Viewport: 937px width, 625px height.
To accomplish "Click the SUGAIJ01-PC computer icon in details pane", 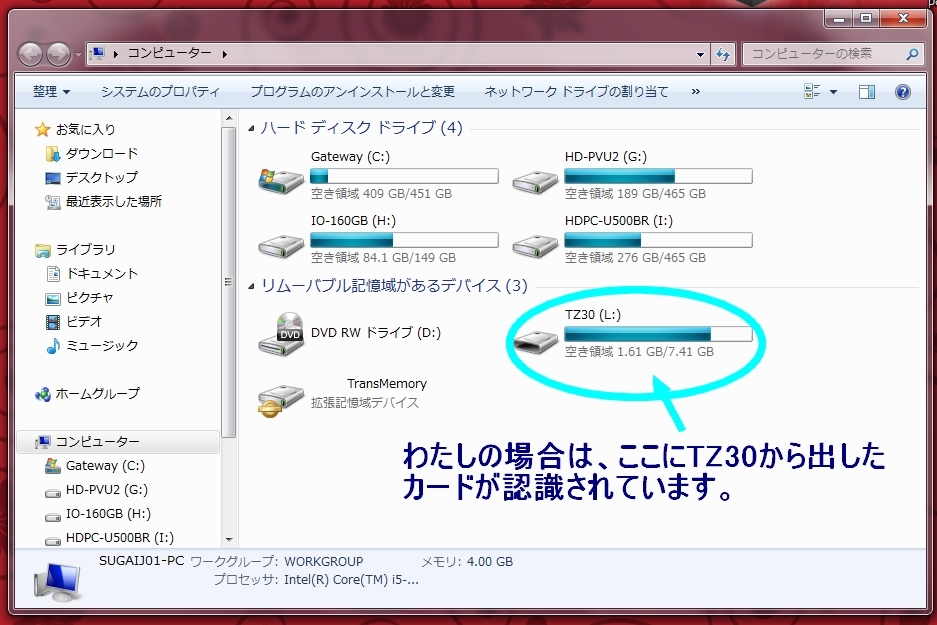I will [57, 582].
